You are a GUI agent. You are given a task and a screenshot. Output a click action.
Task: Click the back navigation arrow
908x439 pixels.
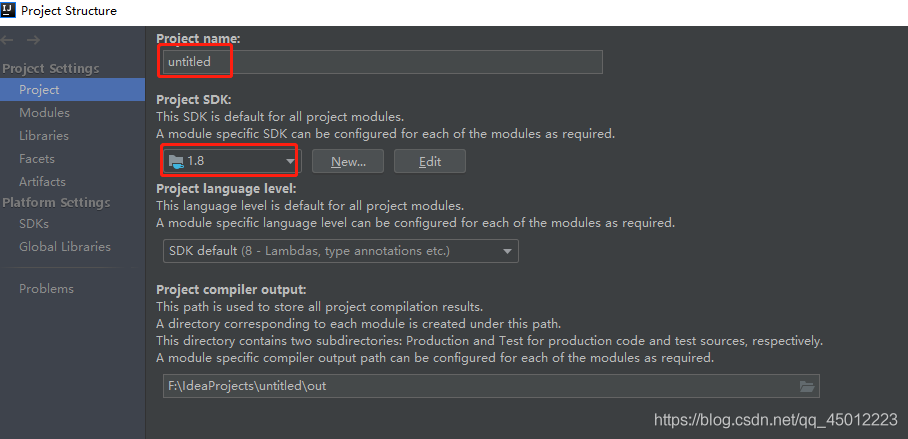click(x=7, y=40)
